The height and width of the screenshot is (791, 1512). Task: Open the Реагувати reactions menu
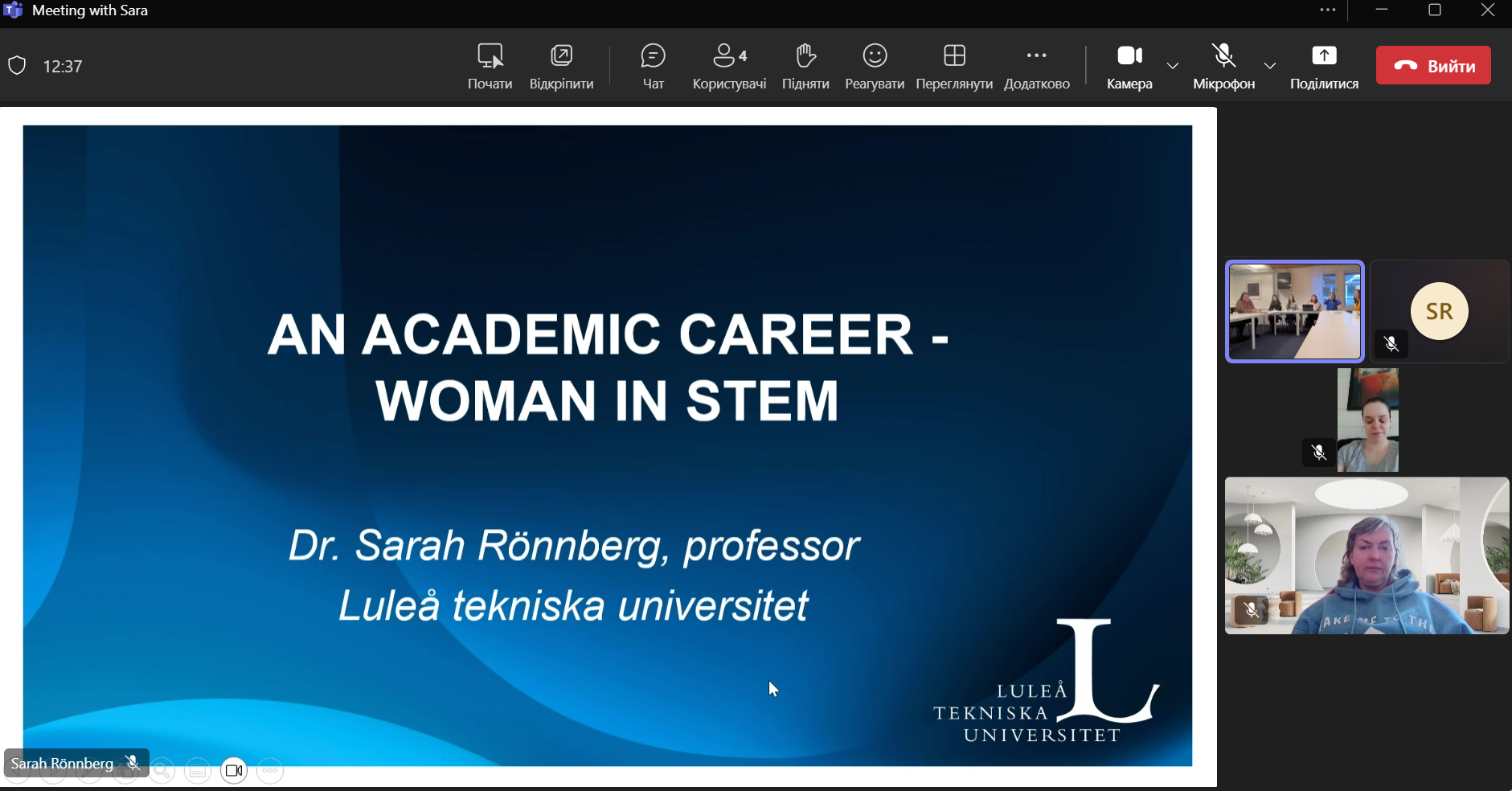tap(875, 66)
